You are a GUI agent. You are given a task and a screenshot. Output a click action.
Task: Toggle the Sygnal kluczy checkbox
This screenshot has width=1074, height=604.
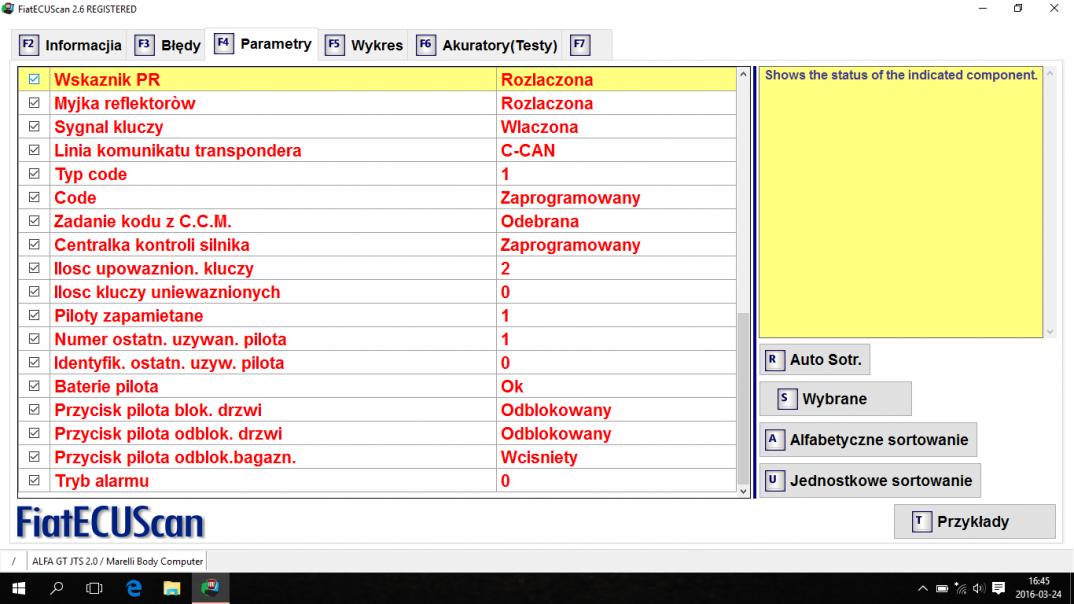point(34,127)
